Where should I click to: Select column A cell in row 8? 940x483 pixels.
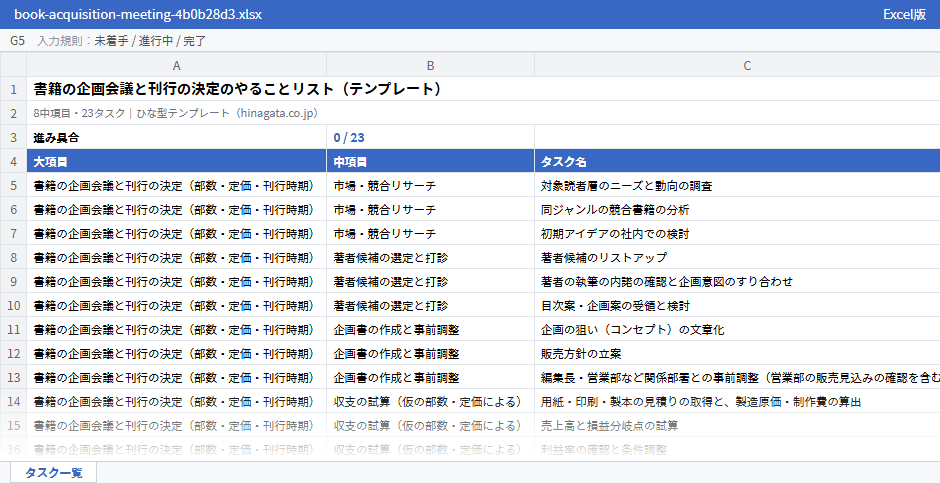click(176, 257)
